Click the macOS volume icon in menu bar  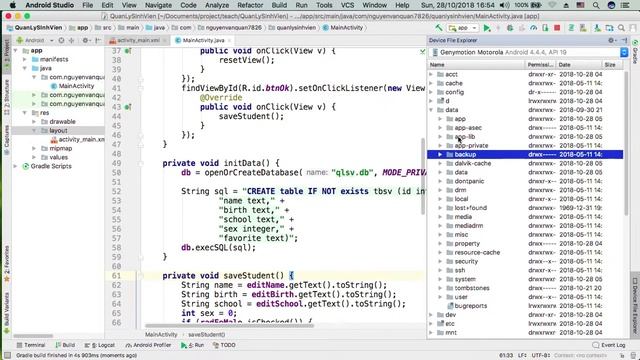(504, 5)
